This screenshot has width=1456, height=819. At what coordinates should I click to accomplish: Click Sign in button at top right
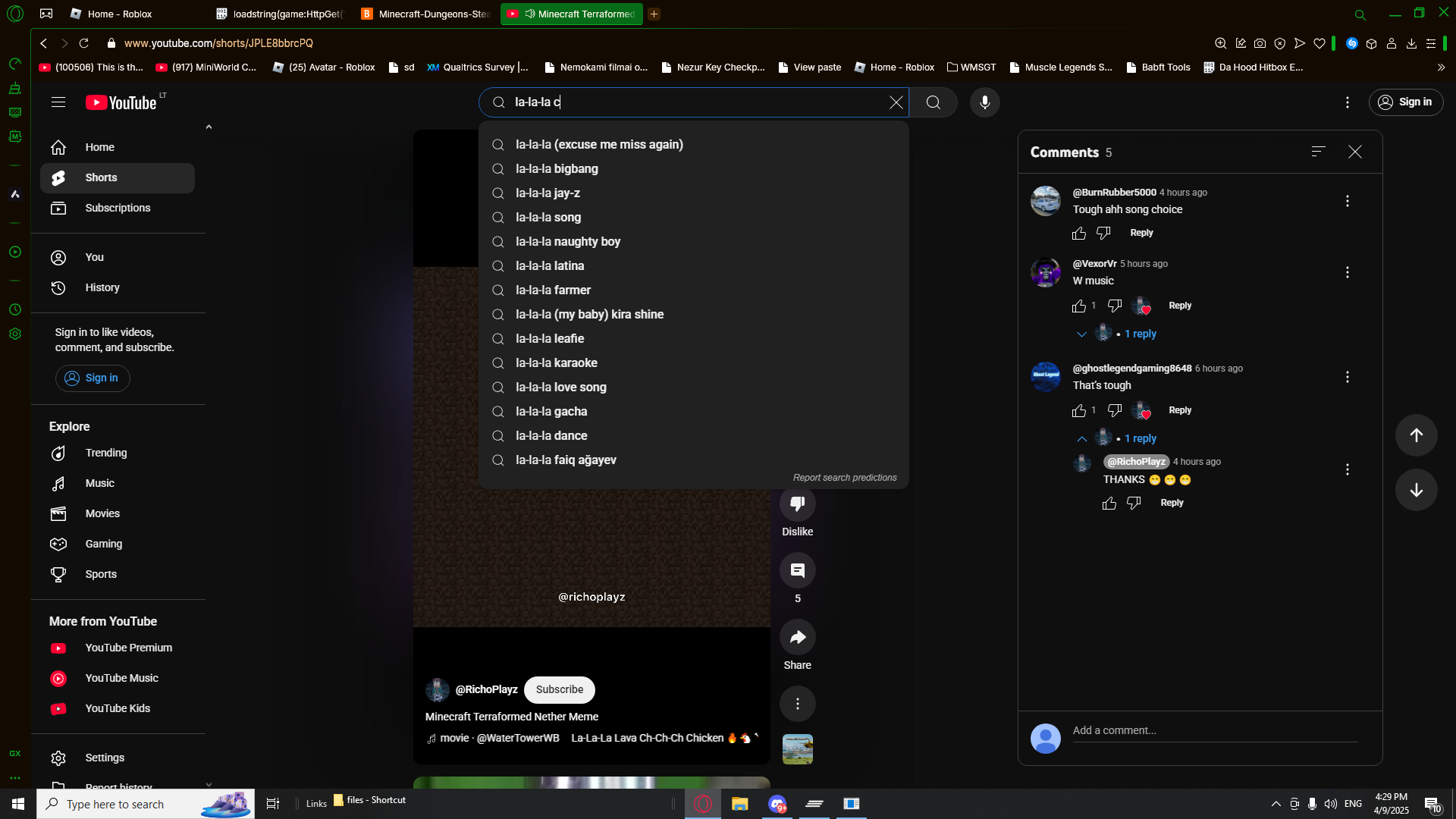[x=1406, y=102]
